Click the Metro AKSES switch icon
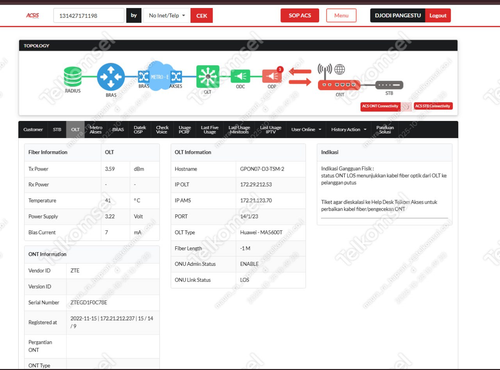This screenshot has height=370, width=500. click(176, 77)
